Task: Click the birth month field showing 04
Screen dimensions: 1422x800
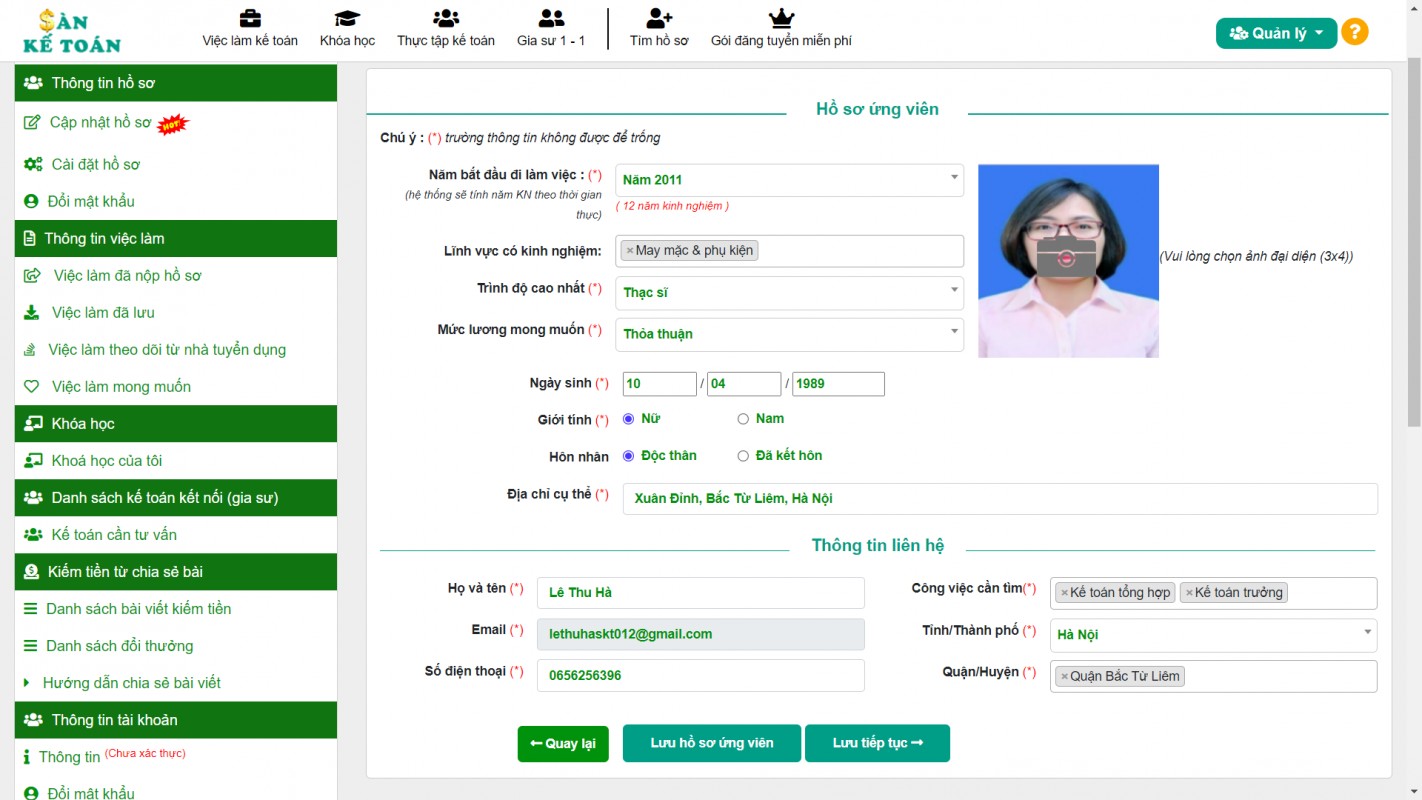Action: pos(744,384)
